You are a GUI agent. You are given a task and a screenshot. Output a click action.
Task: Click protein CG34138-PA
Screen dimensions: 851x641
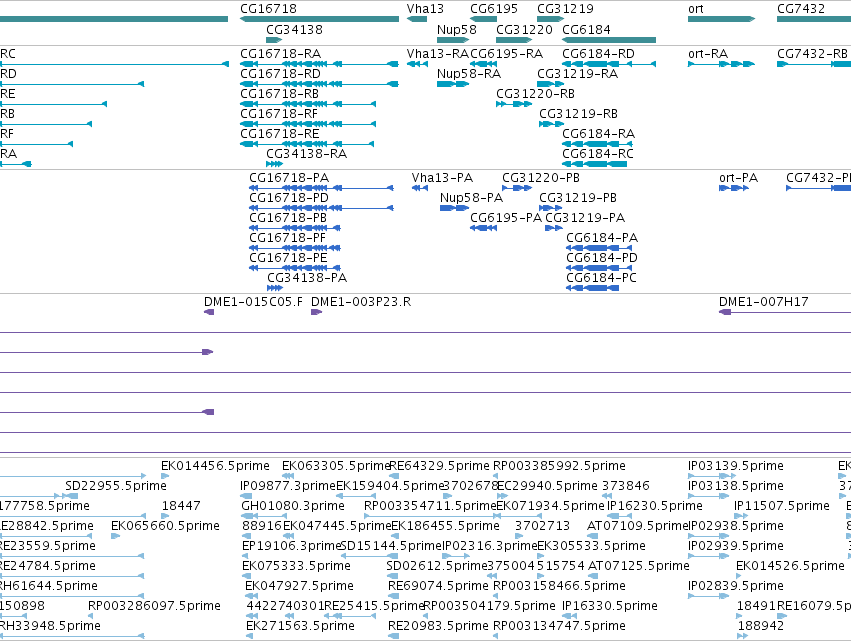[x=307, y=278]
